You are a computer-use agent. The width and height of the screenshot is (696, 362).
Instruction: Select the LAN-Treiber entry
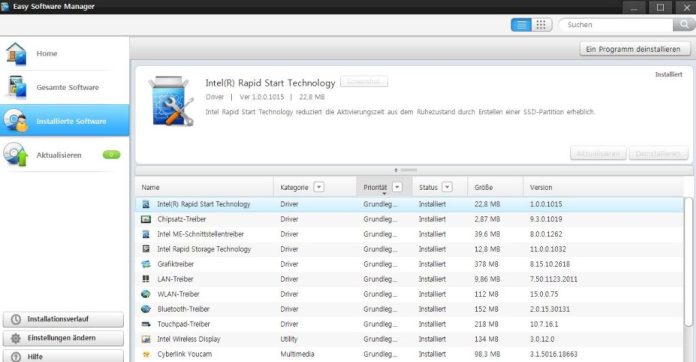(409, 279)
